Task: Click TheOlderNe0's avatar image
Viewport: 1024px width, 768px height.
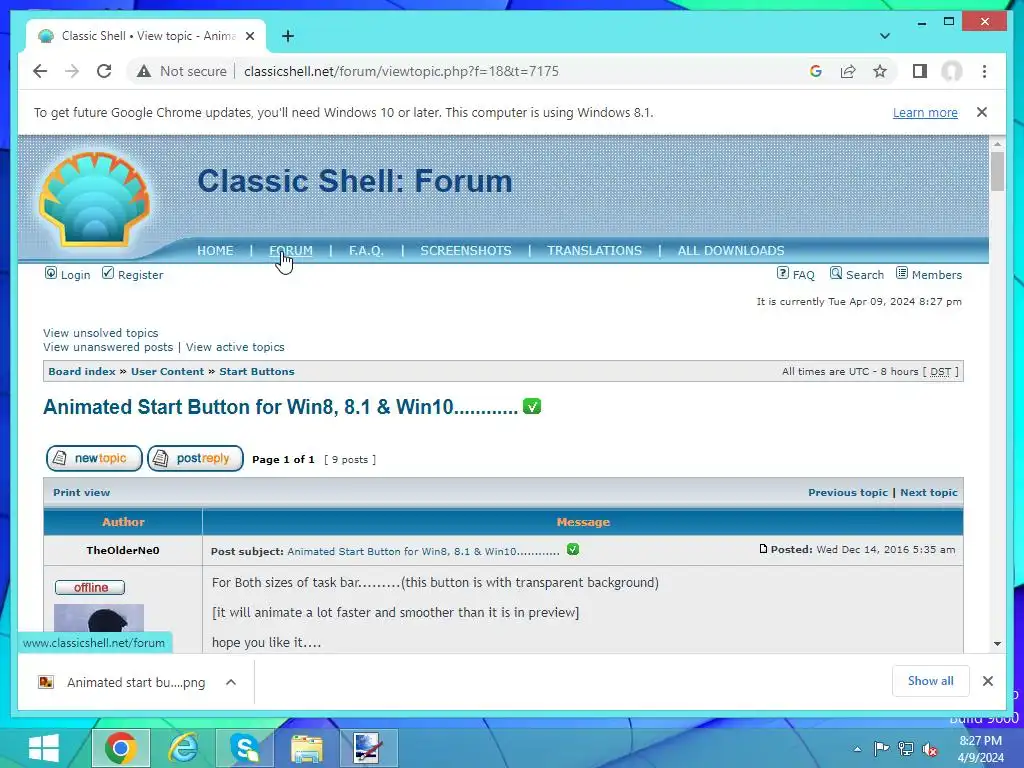Action: pos(99,618)
